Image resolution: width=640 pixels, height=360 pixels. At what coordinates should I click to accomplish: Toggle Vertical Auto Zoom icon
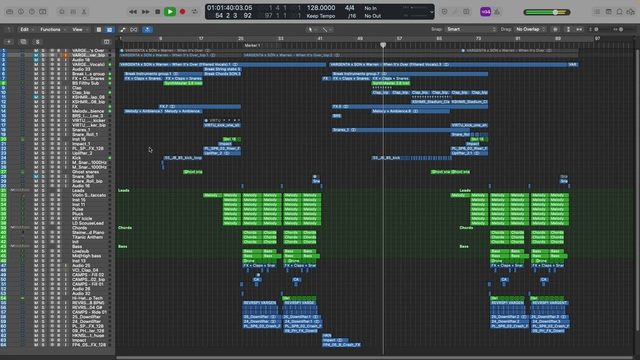[x=568, y=29]
